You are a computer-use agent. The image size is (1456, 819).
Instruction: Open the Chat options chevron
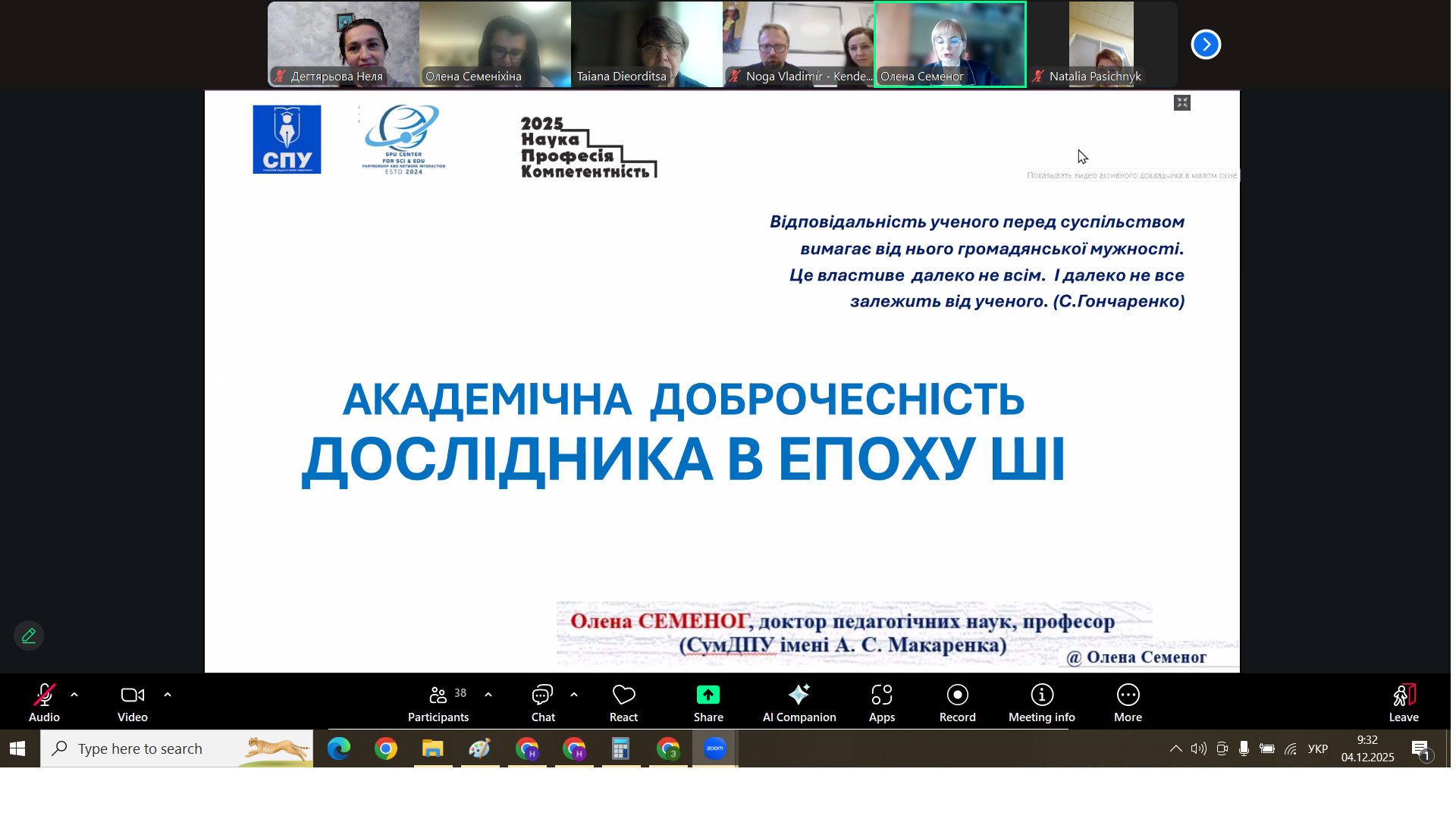click(x=574, y=694)
